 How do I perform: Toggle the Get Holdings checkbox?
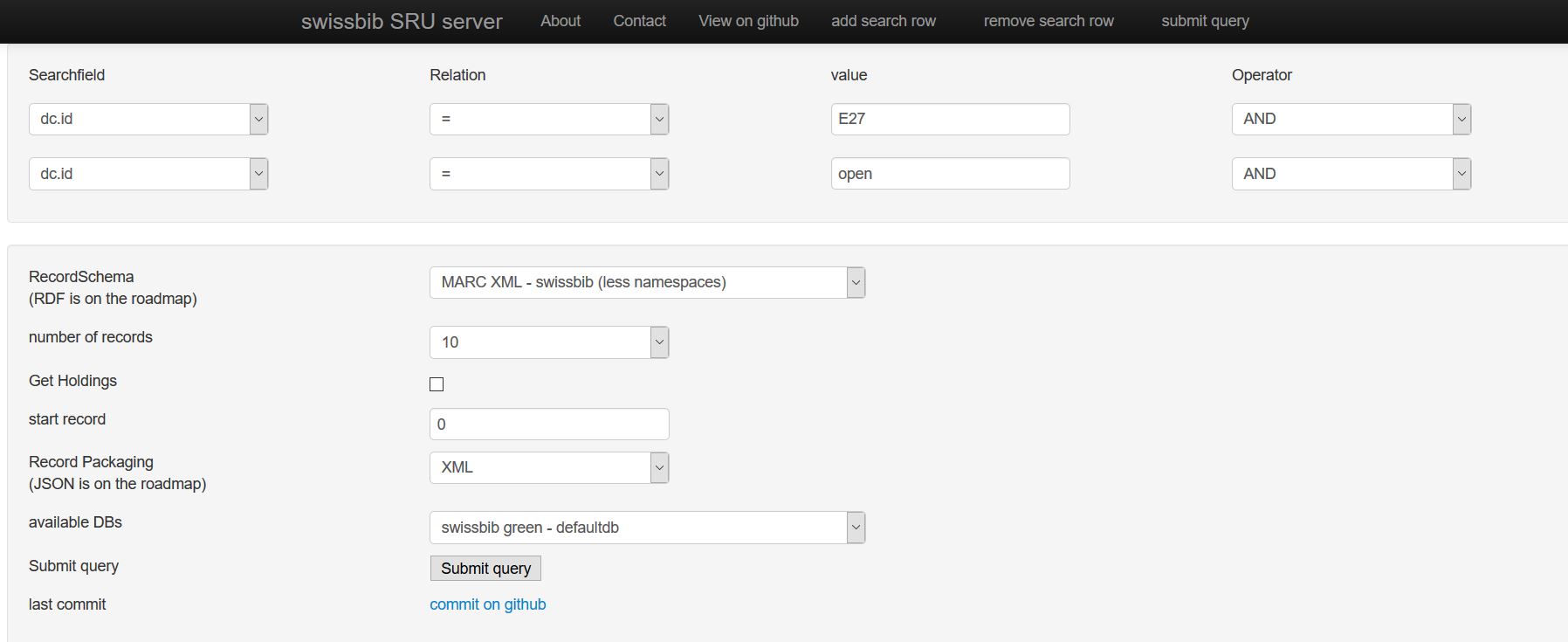tap(437, 384)
